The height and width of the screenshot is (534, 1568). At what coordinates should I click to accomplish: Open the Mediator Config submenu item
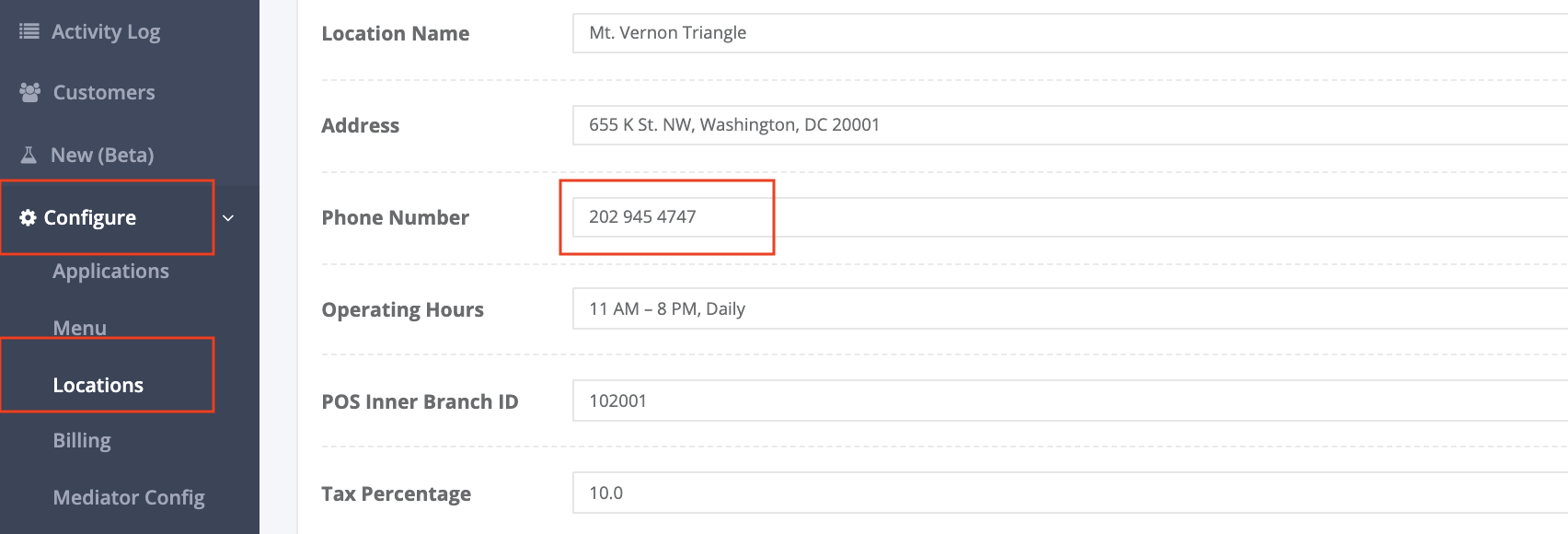(x=129, y=497)
